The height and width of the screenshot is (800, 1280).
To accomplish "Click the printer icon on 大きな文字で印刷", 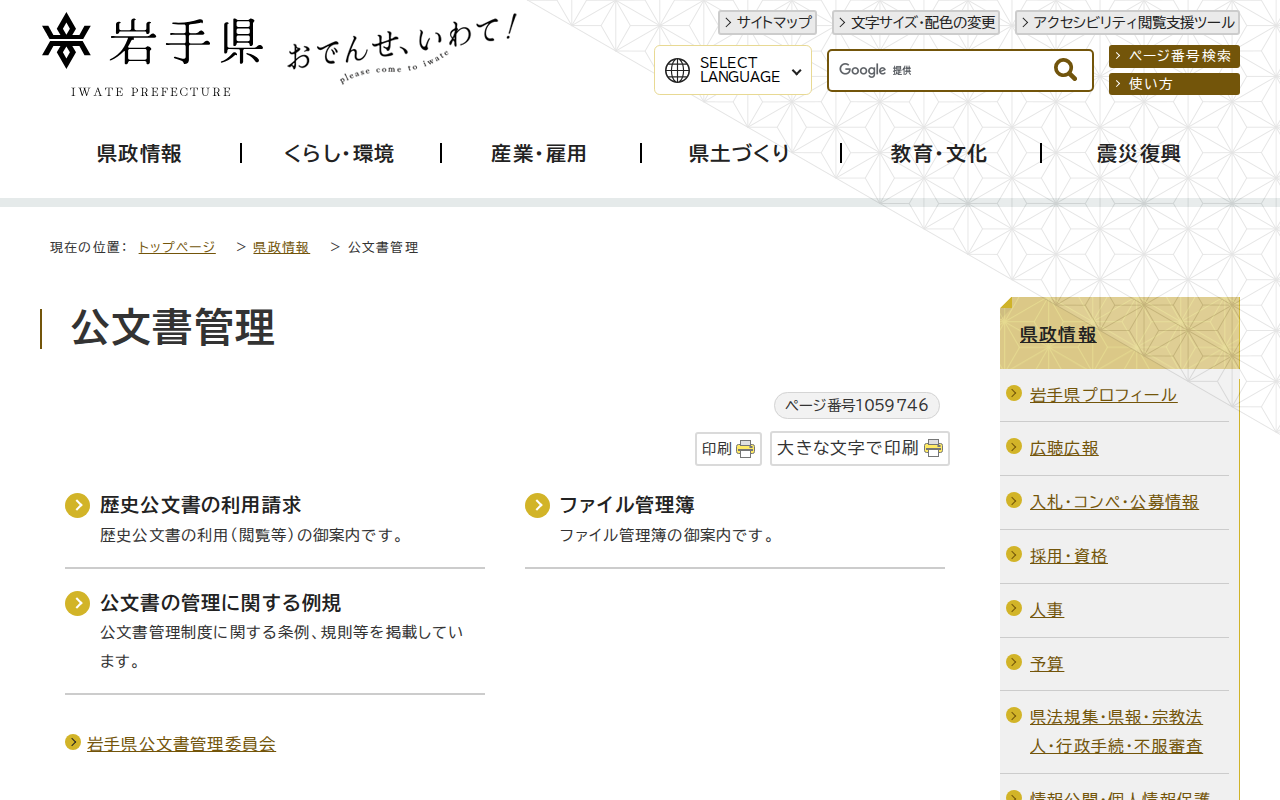I will 934,448.
